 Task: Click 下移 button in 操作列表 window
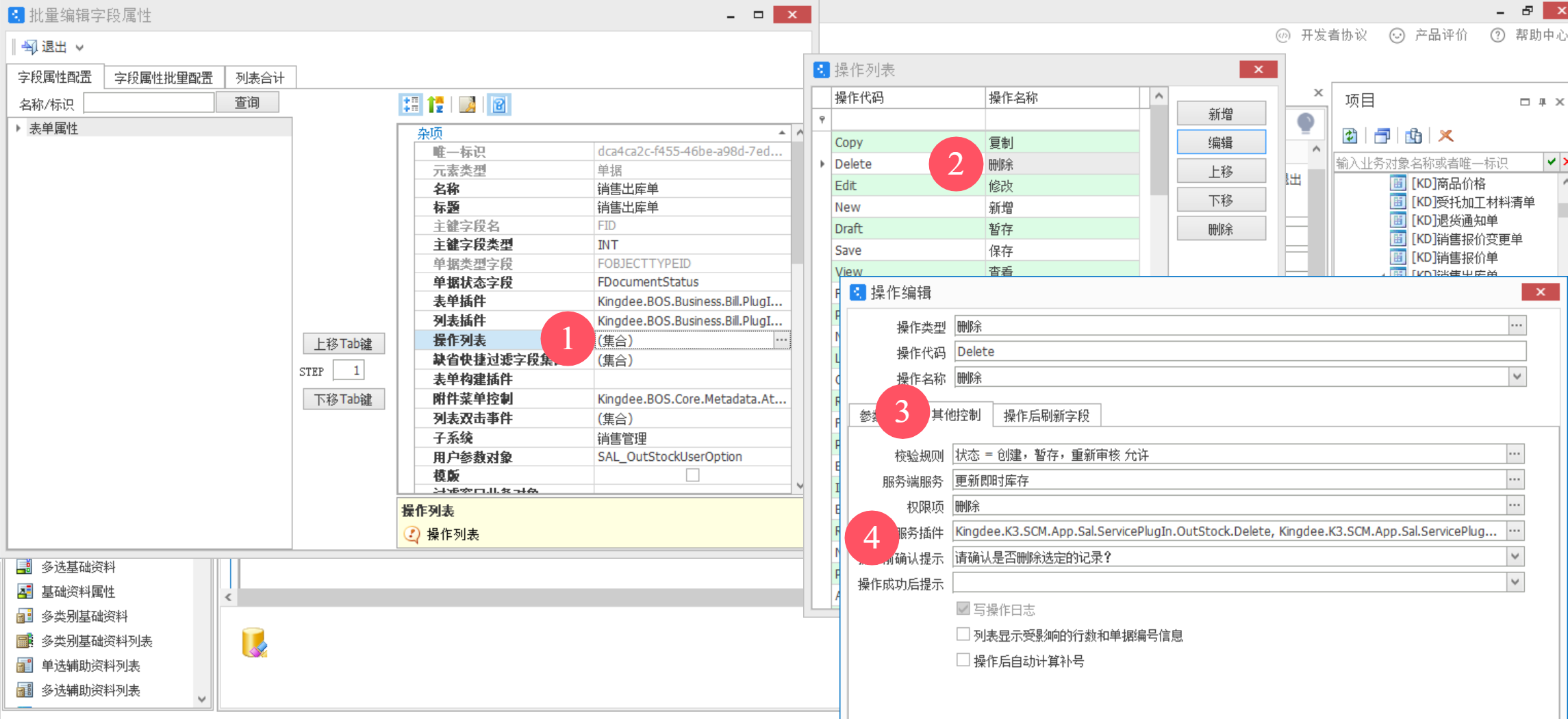click(x=1221, y=200)
